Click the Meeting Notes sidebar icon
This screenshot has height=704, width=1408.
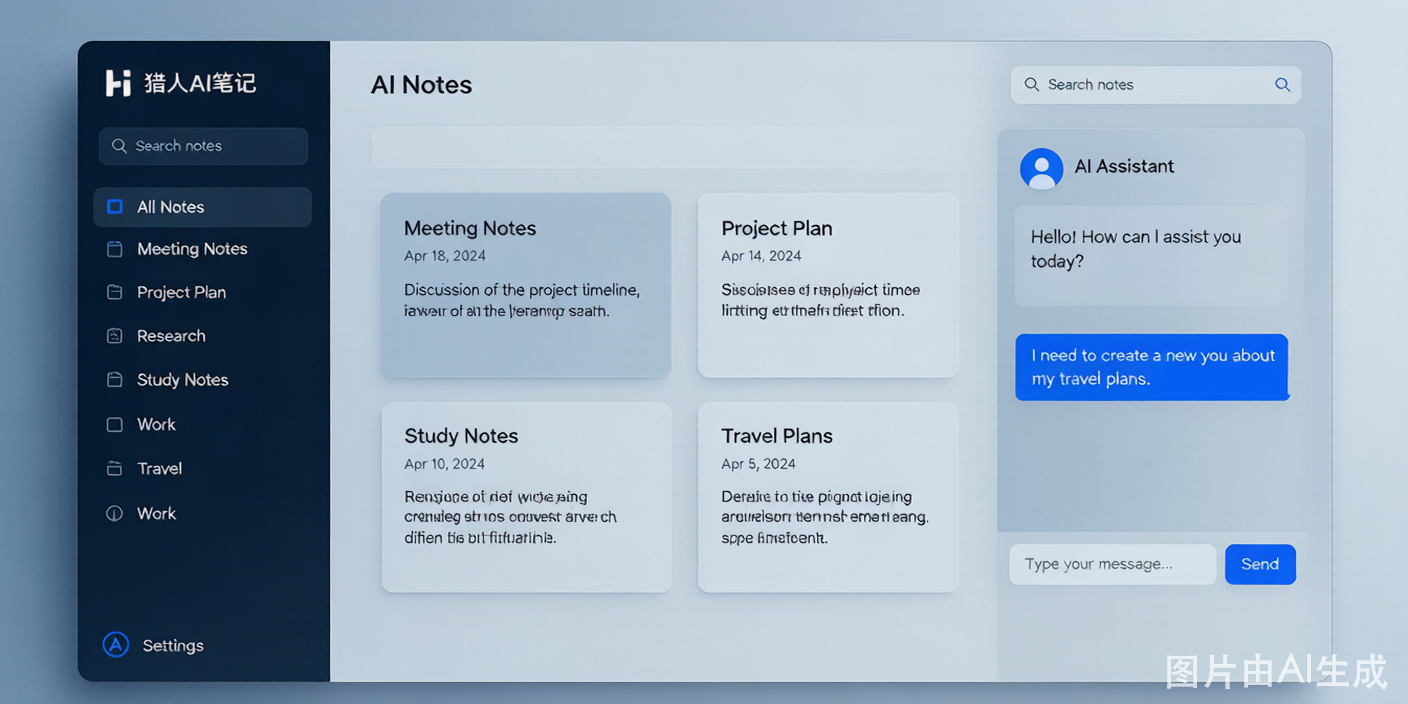click(x=115, y=249)
